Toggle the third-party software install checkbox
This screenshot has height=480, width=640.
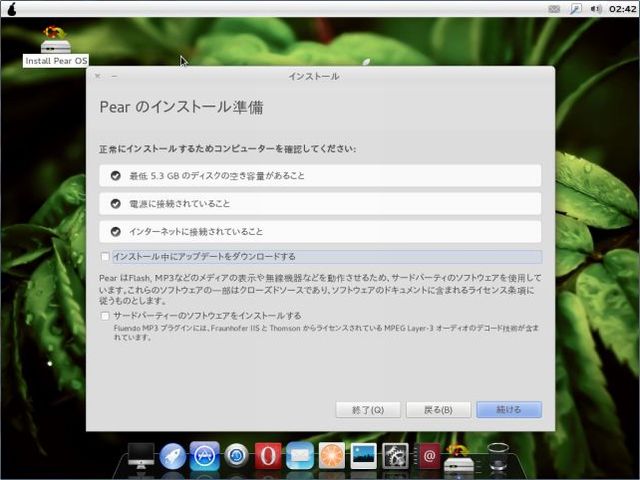105,316
